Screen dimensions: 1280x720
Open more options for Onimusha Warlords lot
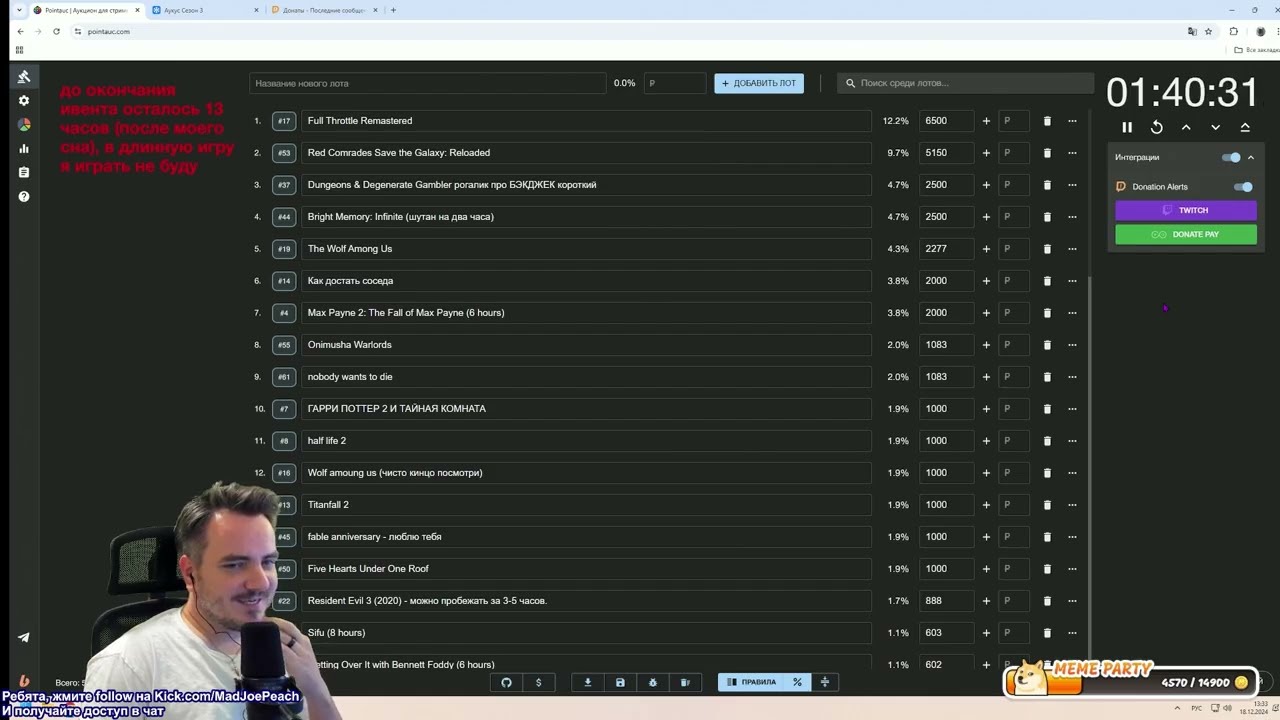point(1072,345)
